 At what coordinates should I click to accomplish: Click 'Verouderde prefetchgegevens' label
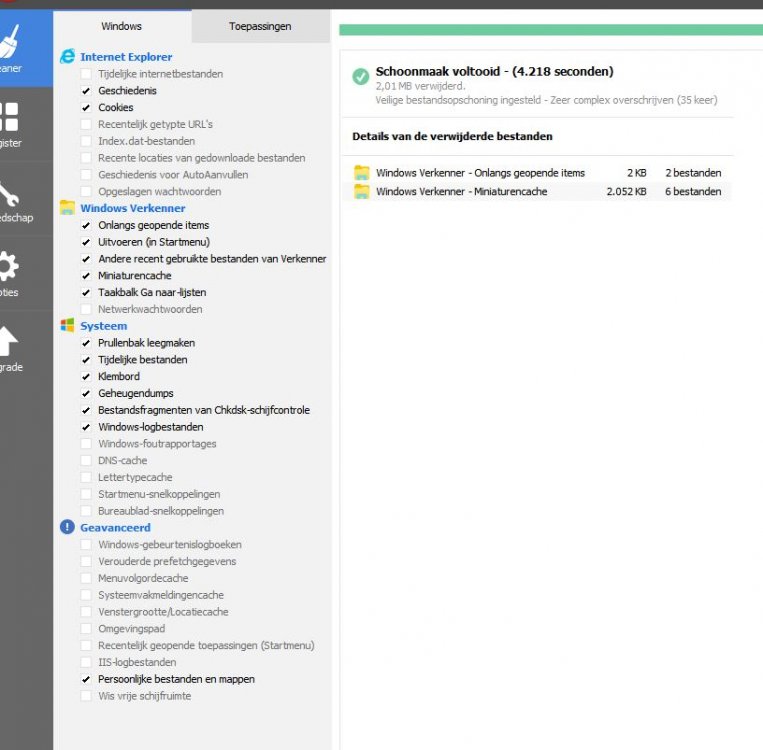(x=167, y=562)
